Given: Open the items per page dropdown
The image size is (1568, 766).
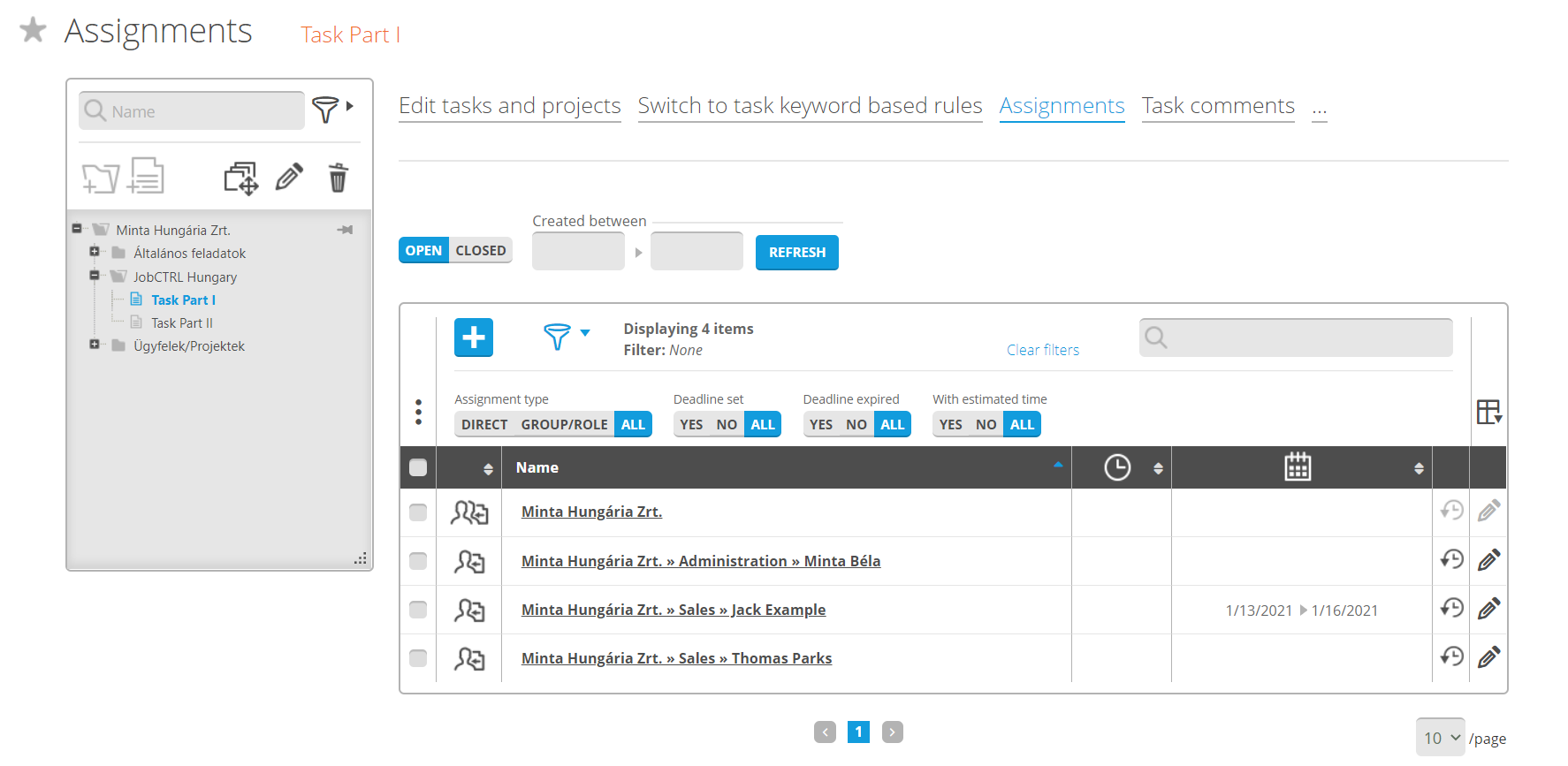Looking at the screenshot, I should (1440, 738).
